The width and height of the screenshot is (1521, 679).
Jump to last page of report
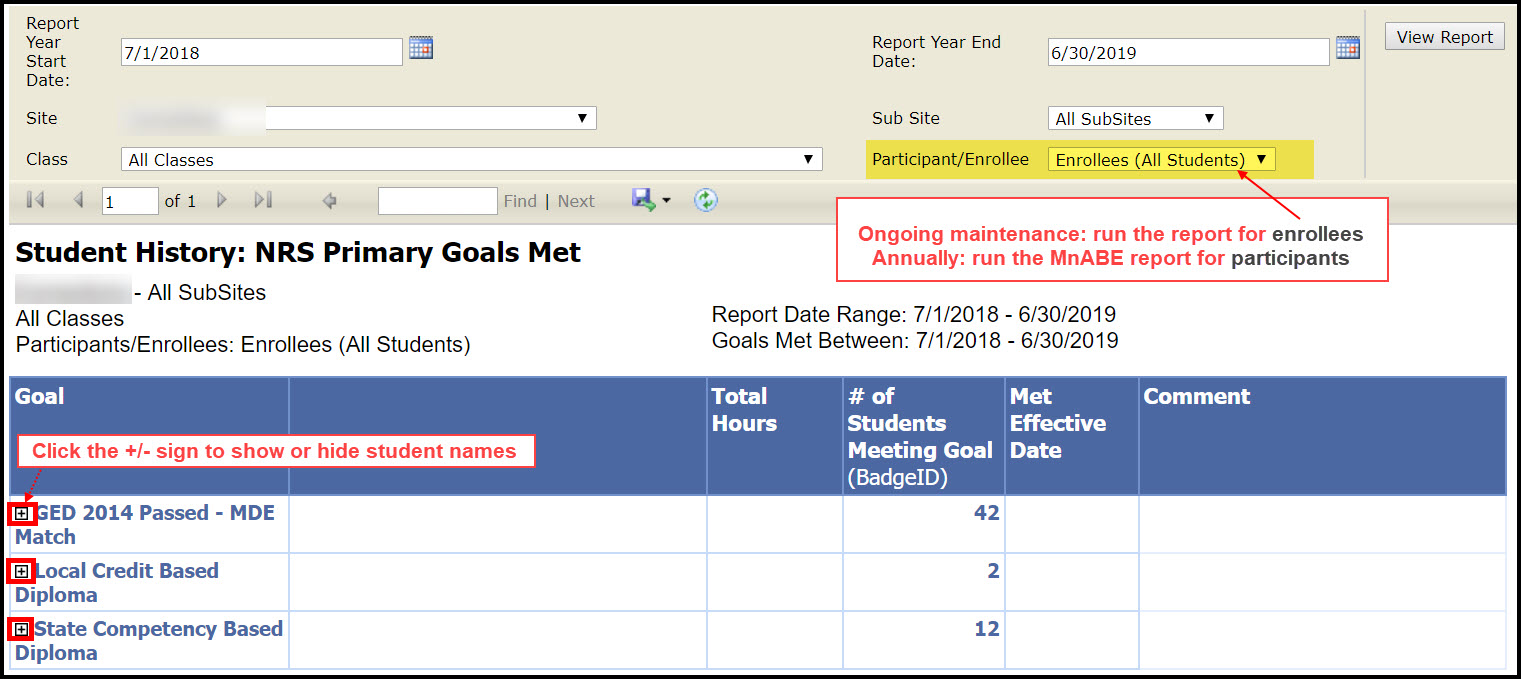pos(263,201)
